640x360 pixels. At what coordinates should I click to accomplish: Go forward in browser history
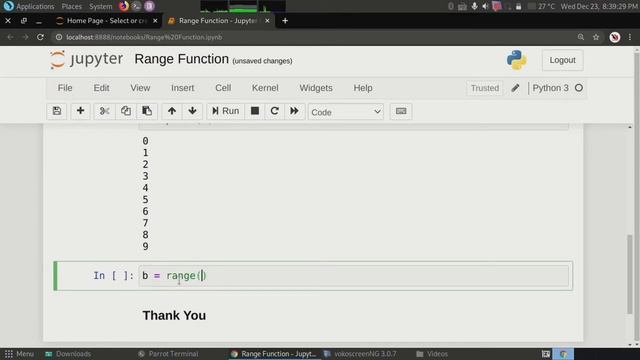(x=25, y=37)
